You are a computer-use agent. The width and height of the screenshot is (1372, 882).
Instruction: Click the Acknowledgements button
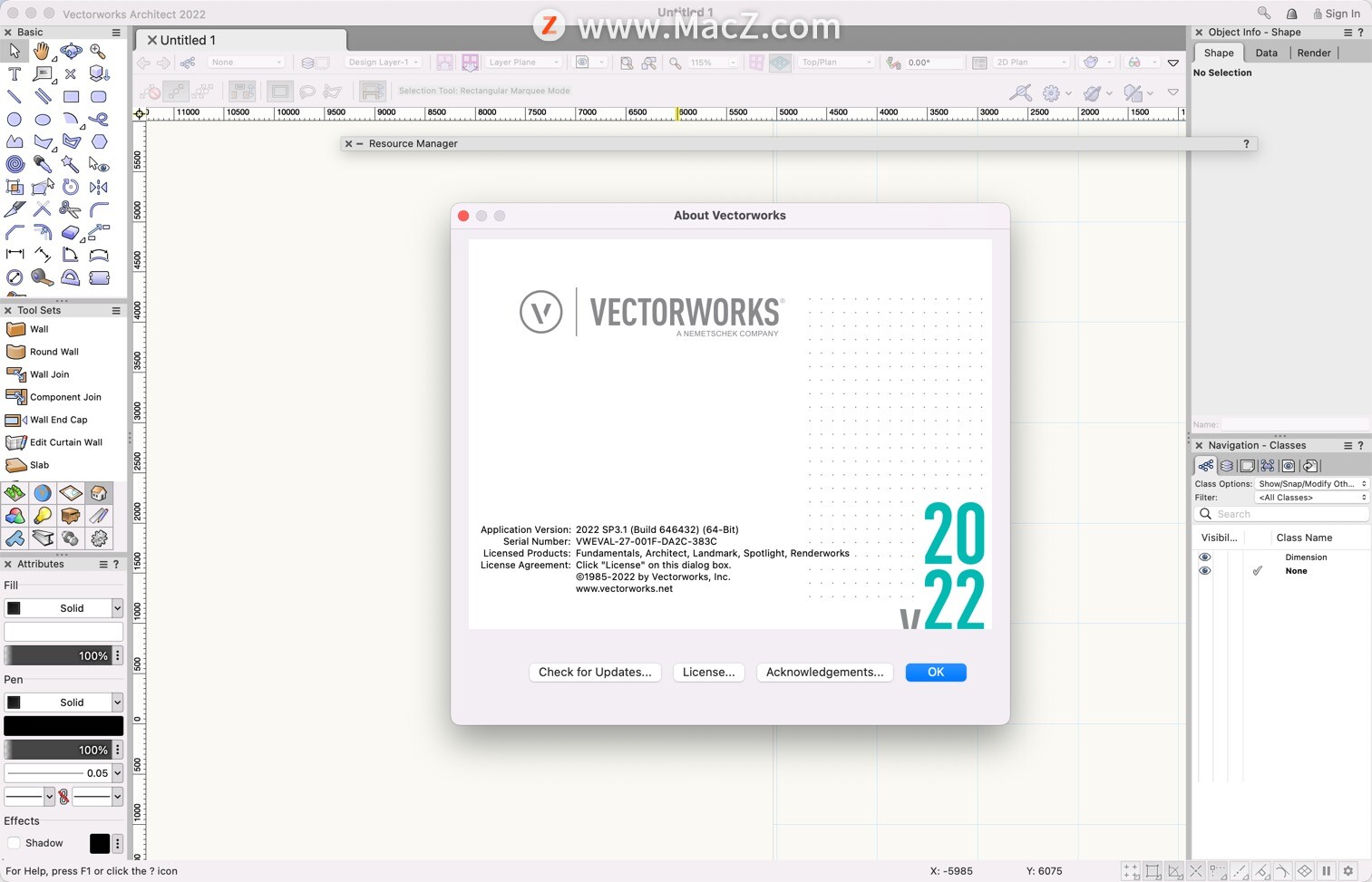pos(824,672)
